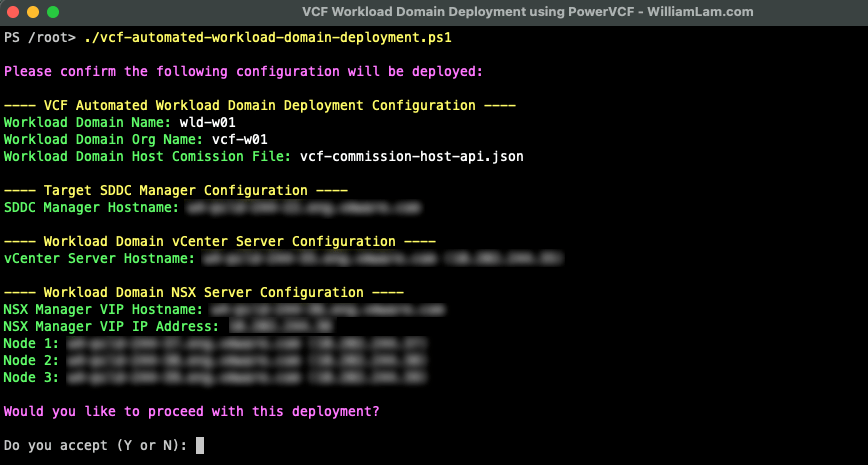Click the blurred Node 2 value
This screenshot has width=868, height=465.
[x=247, y=361]
